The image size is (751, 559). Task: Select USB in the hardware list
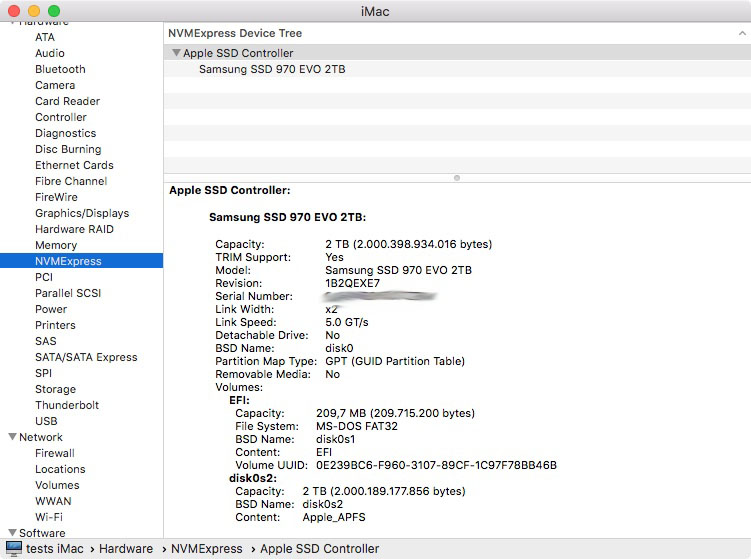coord(46,421)
